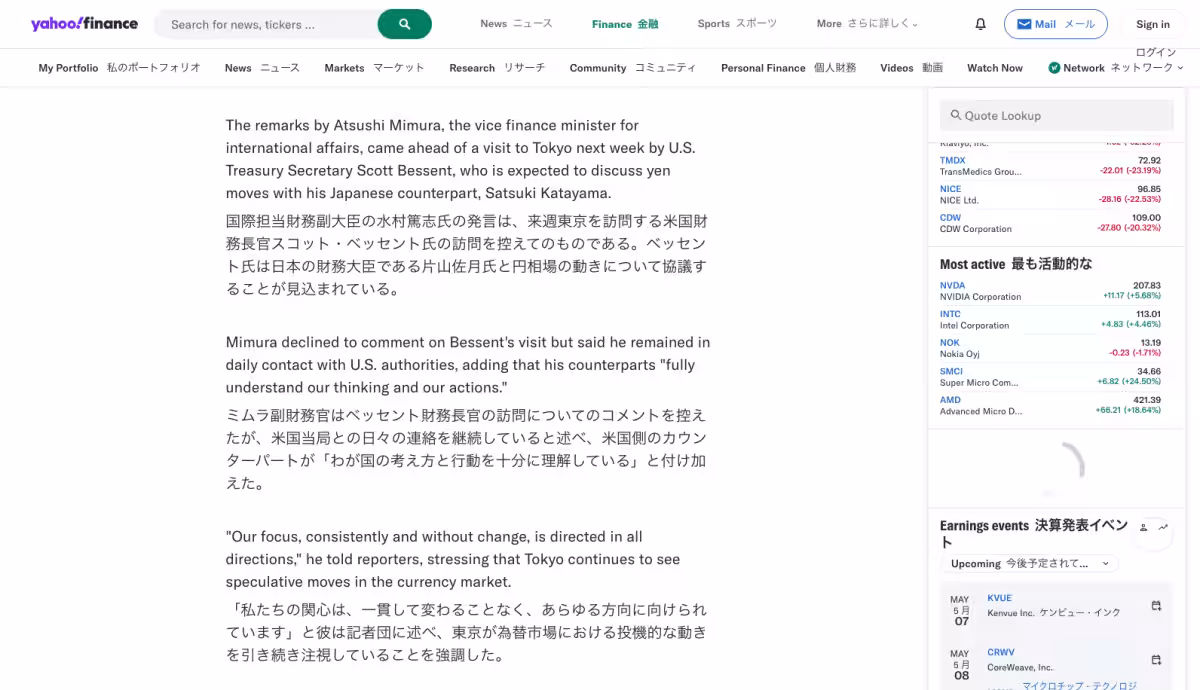Open the News sub-navigation tab
Screen dimensions: 1200x690
pos(262,68)
